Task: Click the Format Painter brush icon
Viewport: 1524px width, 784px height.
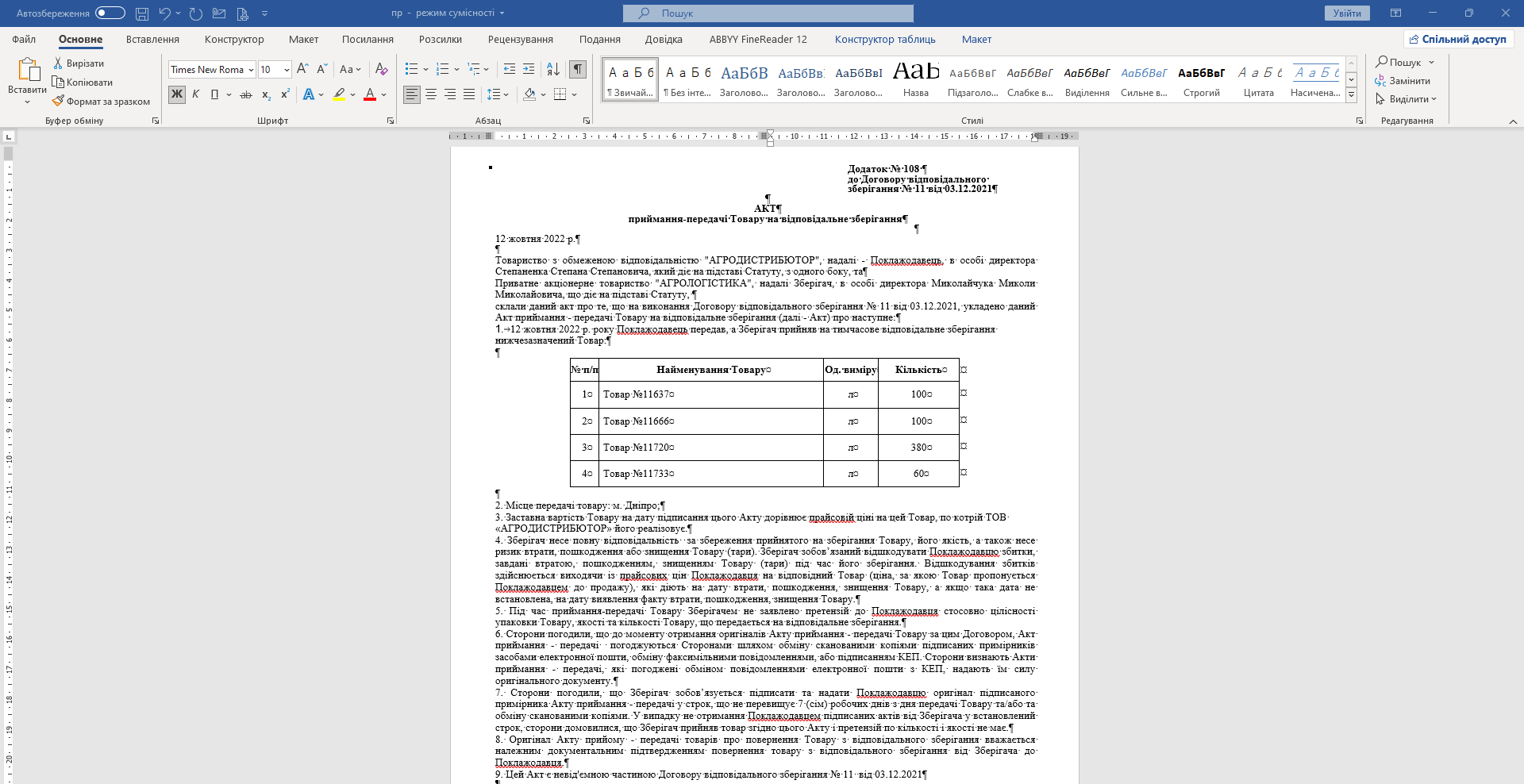Action: [58, 101]
